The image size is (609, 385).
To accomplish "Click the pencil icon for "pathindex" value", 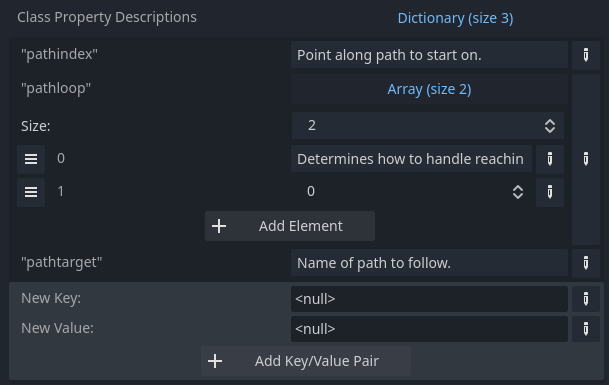I will [586, 55].
